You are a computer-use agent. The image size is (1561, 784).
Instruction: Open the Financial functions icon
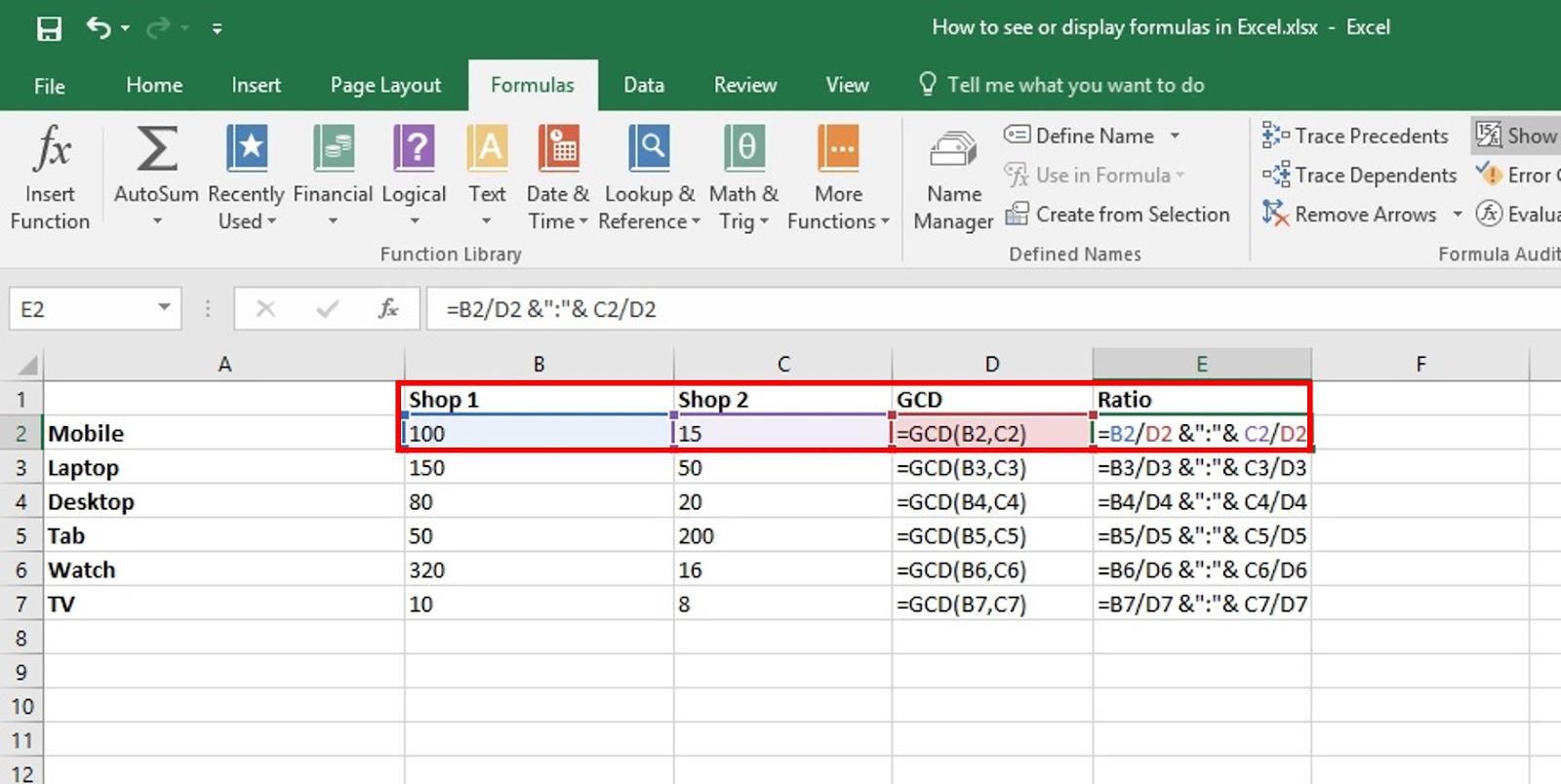coord(333,150)
